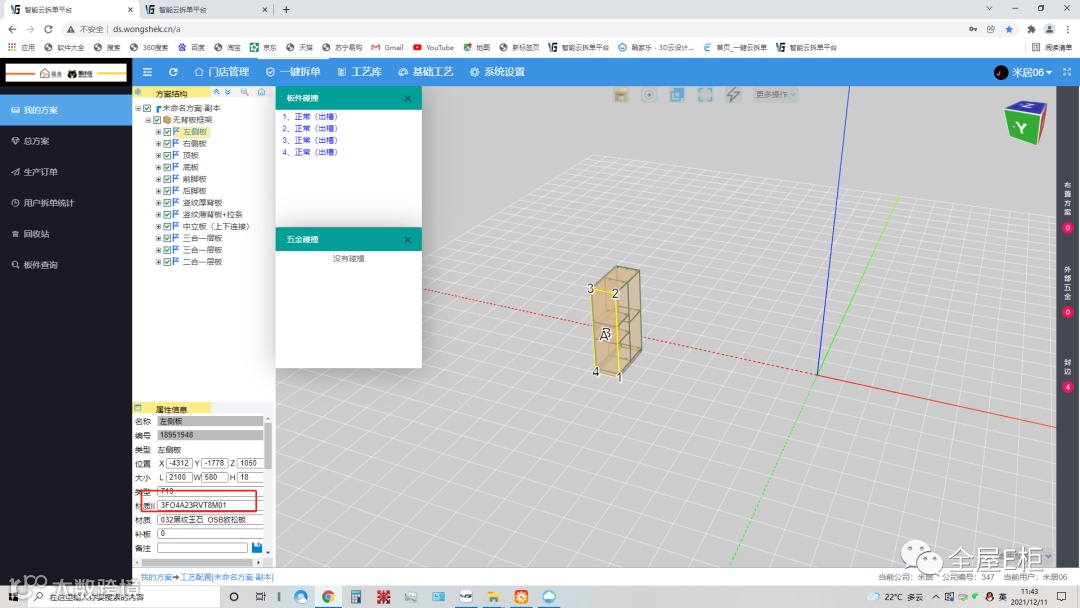
Task: Open 生产订单 in the left sidebar
Action: (x=41, y=172)
